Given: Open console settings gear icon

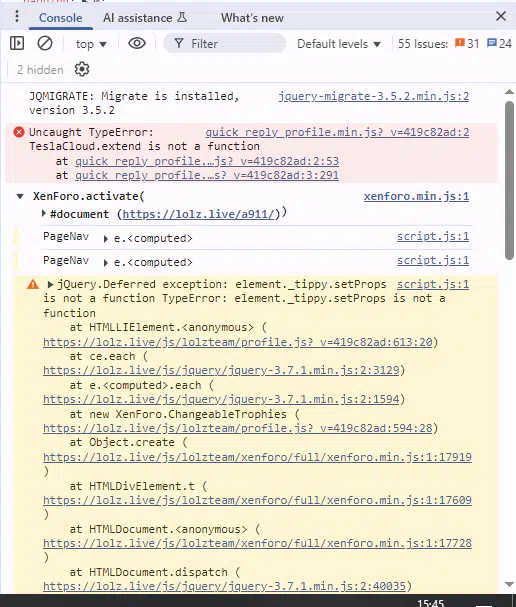Looking at the screenshot, I should pos(82,70).
